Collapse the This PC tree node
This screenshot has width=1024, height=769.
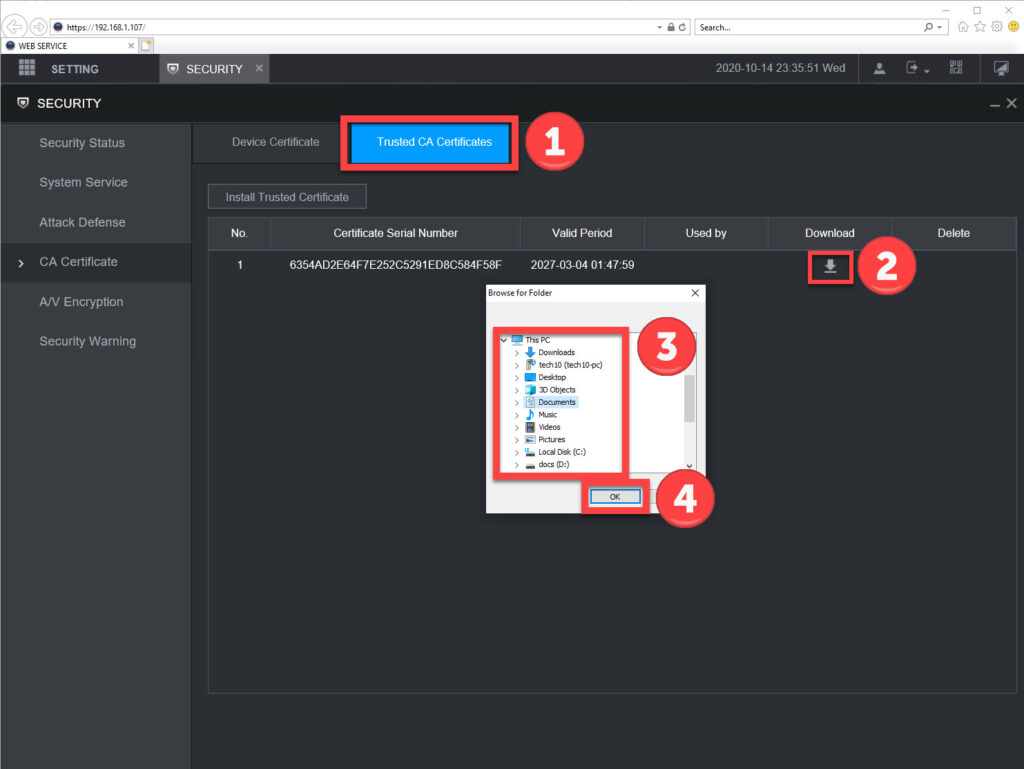coord(504,340)
